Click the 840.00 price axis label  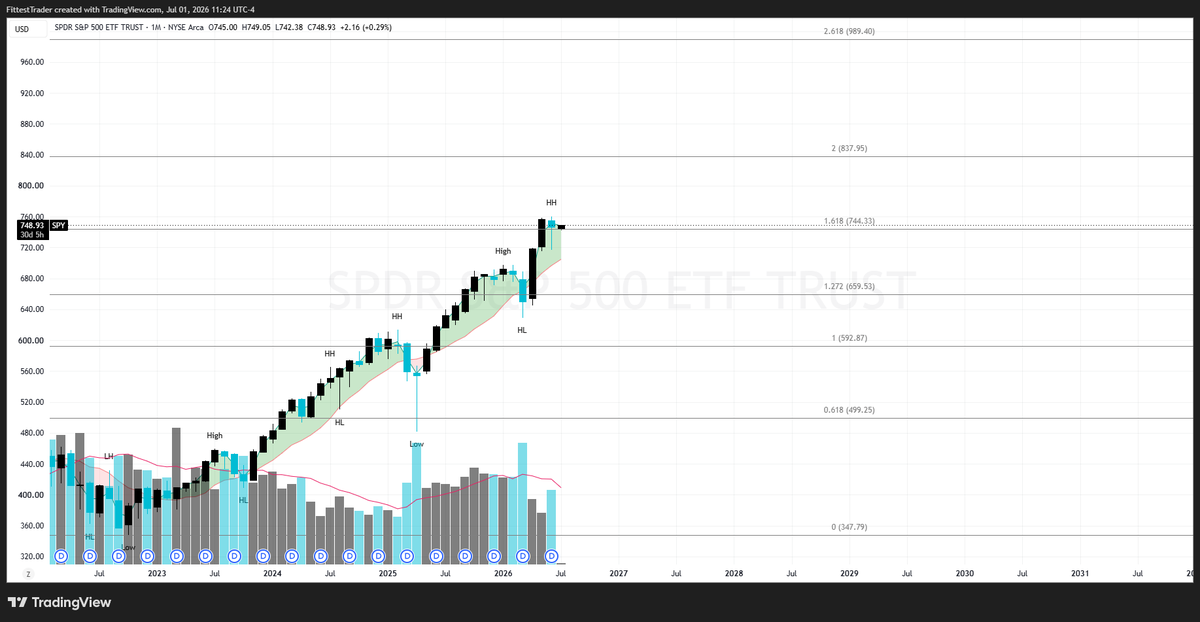point(33,155)
